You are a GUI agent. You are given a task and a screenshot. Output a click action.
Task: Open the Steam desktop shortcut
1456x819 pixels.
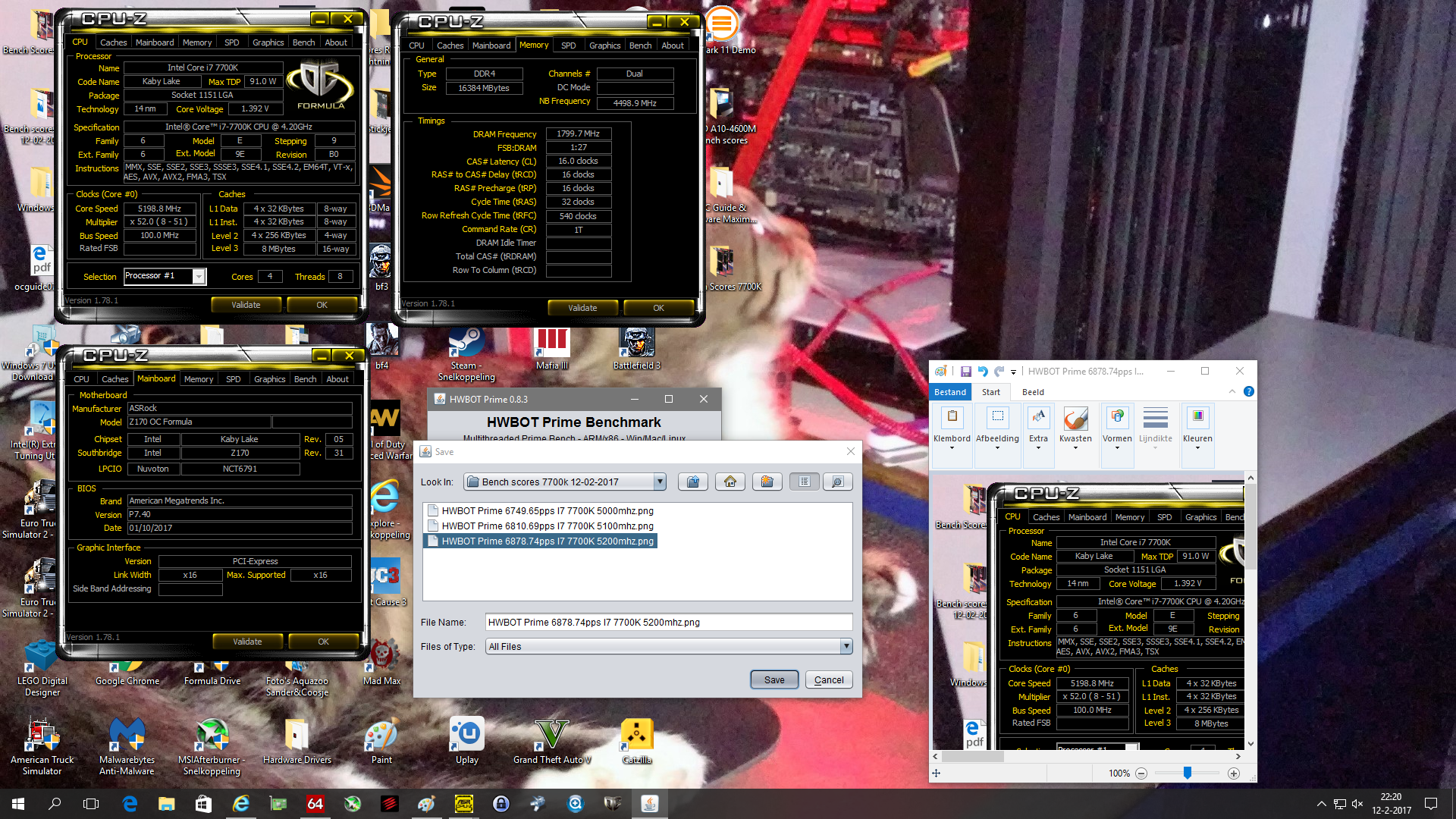point(467,353)
